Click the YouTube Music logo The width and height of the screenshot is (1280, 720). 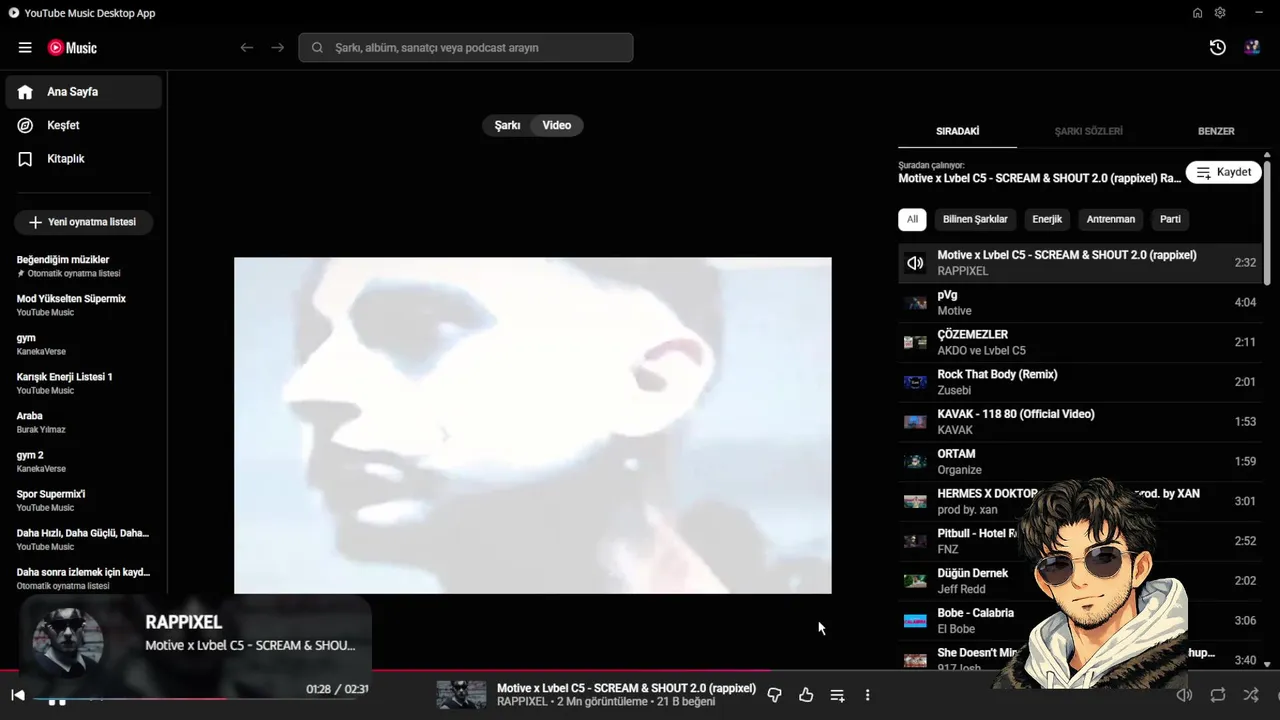[72, 48]
